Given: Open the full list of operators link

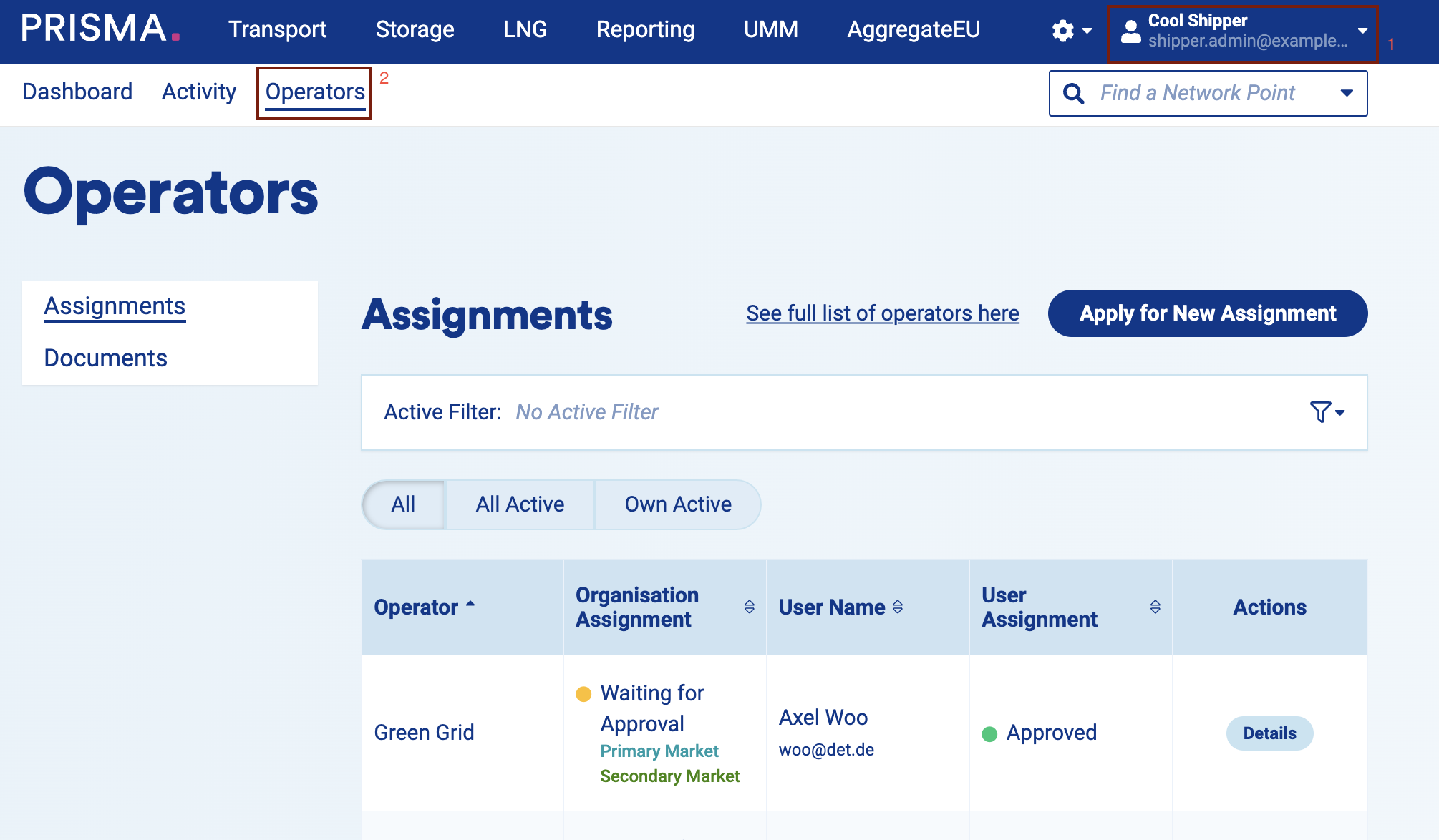Looking at the screenshot, I should (x=882, y=313).
